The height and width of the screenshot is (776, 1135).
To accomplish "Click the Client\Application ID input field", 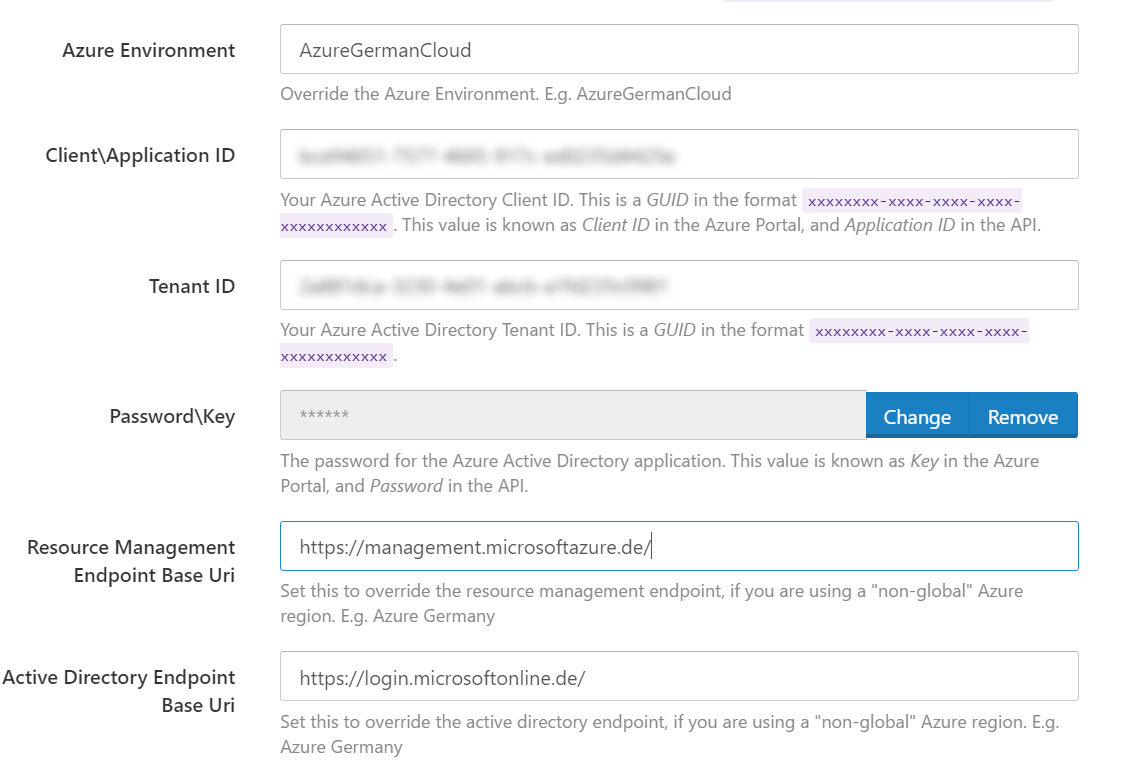I will (680, 154).
